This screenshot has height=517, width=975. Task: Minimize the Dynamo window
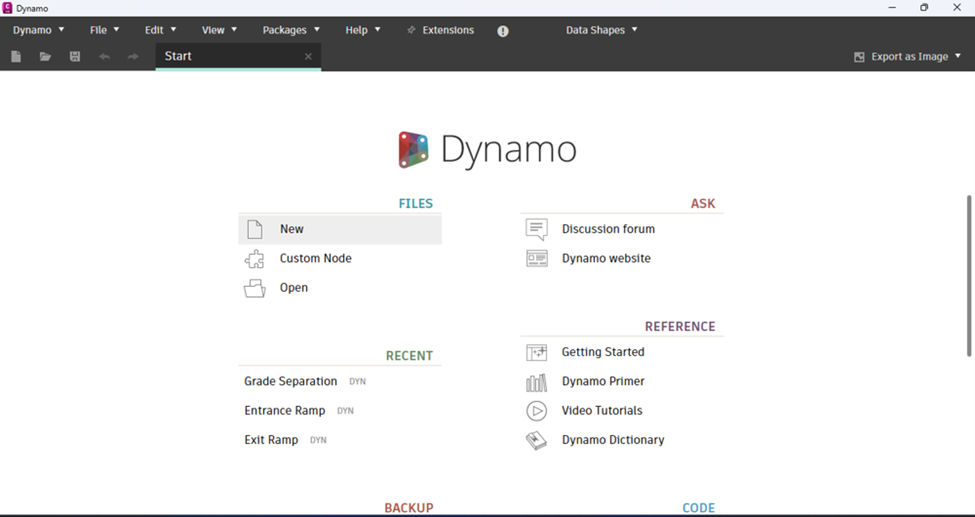tap(892, 8)
